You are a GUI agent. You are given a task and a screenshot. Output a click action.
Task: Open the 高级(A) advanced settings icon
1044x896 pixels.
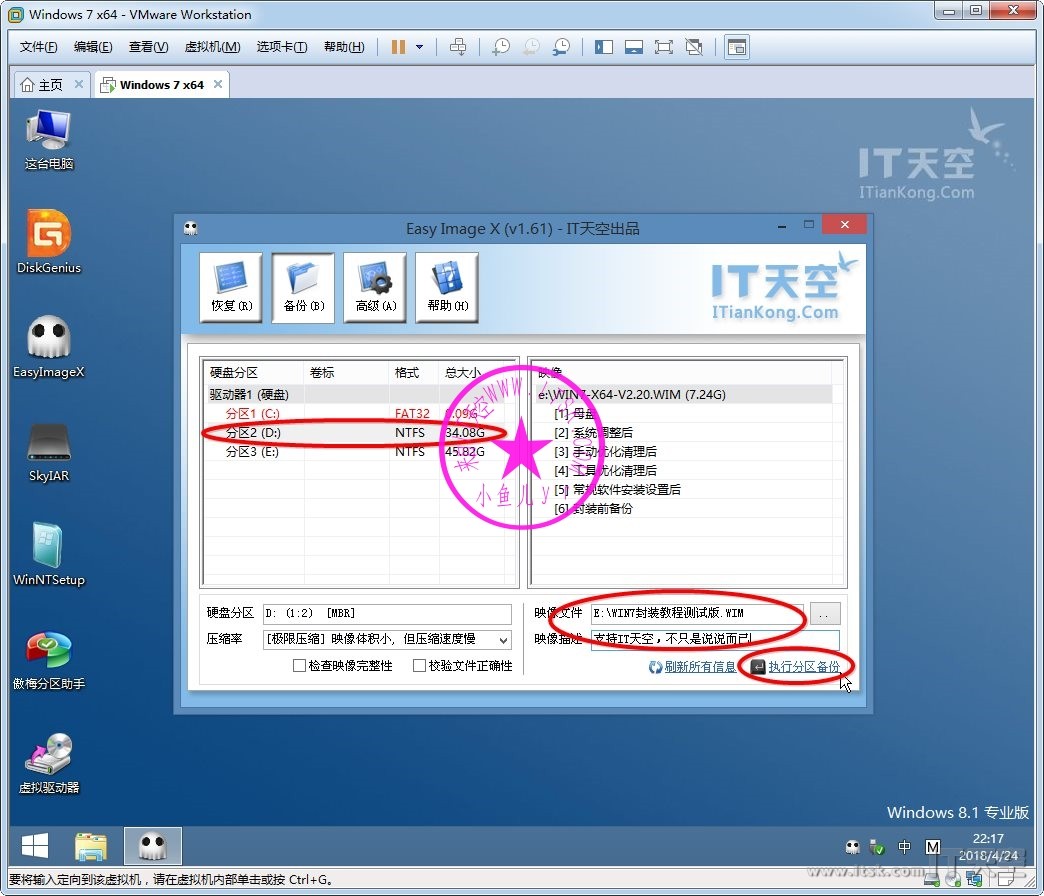[x=375, y=286]
